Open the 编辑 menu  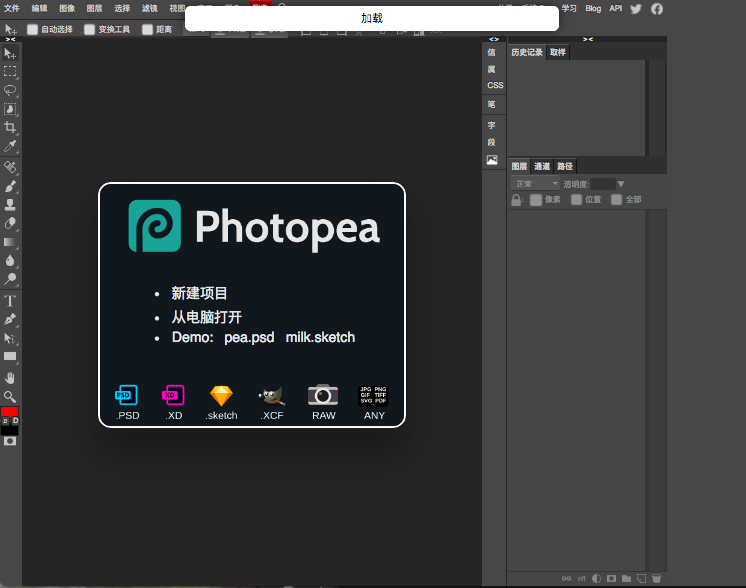(39, 8)
